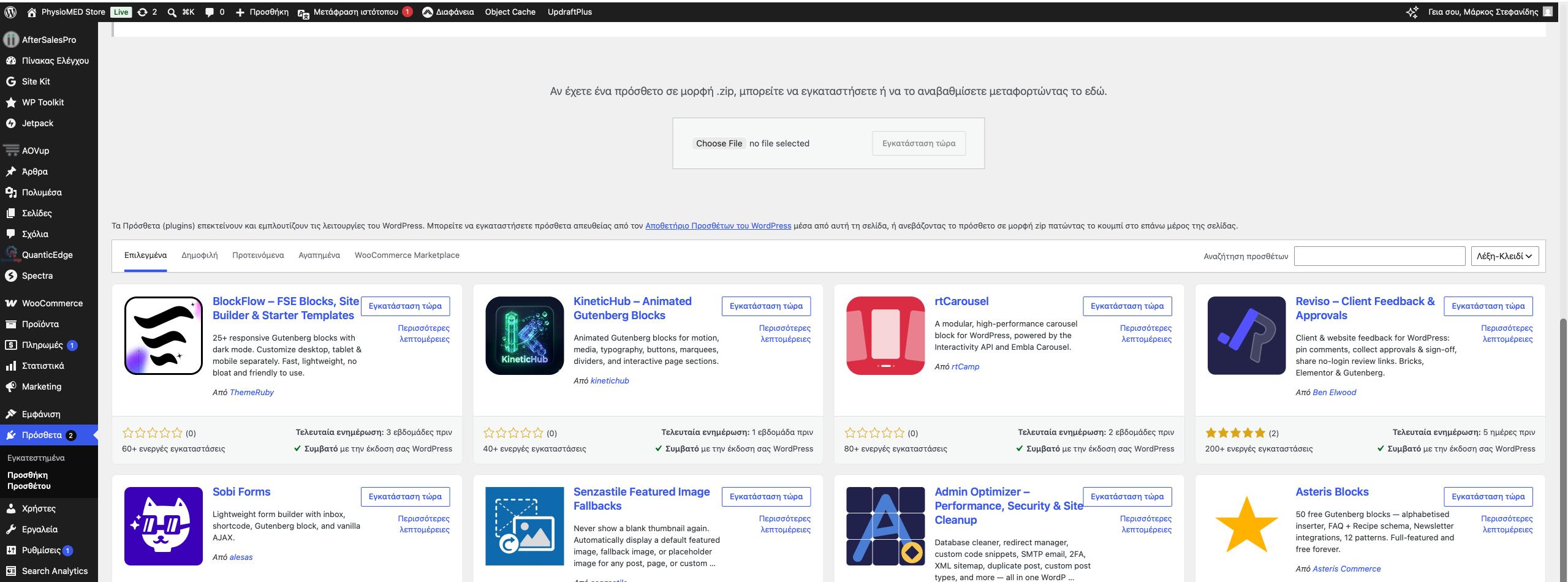Open Εμφάνιση brush icon
Screen dimensions: 1568x582
click(10, 414)
